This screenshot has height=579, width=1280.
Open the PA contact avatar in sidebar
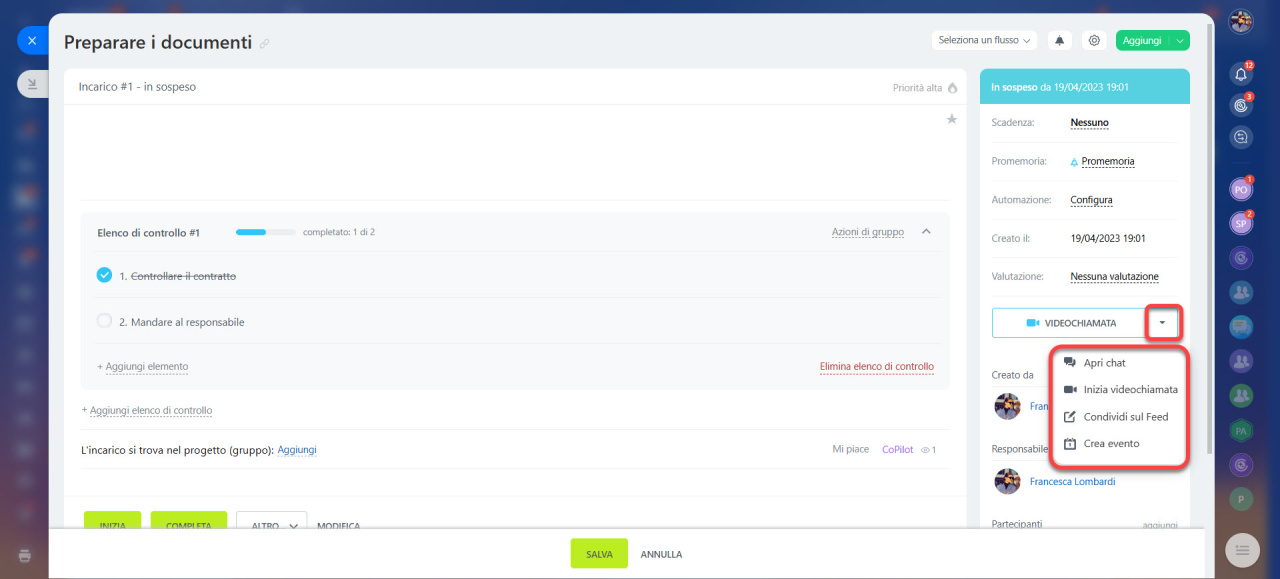pyautogui.click(x=1241, y=431)
